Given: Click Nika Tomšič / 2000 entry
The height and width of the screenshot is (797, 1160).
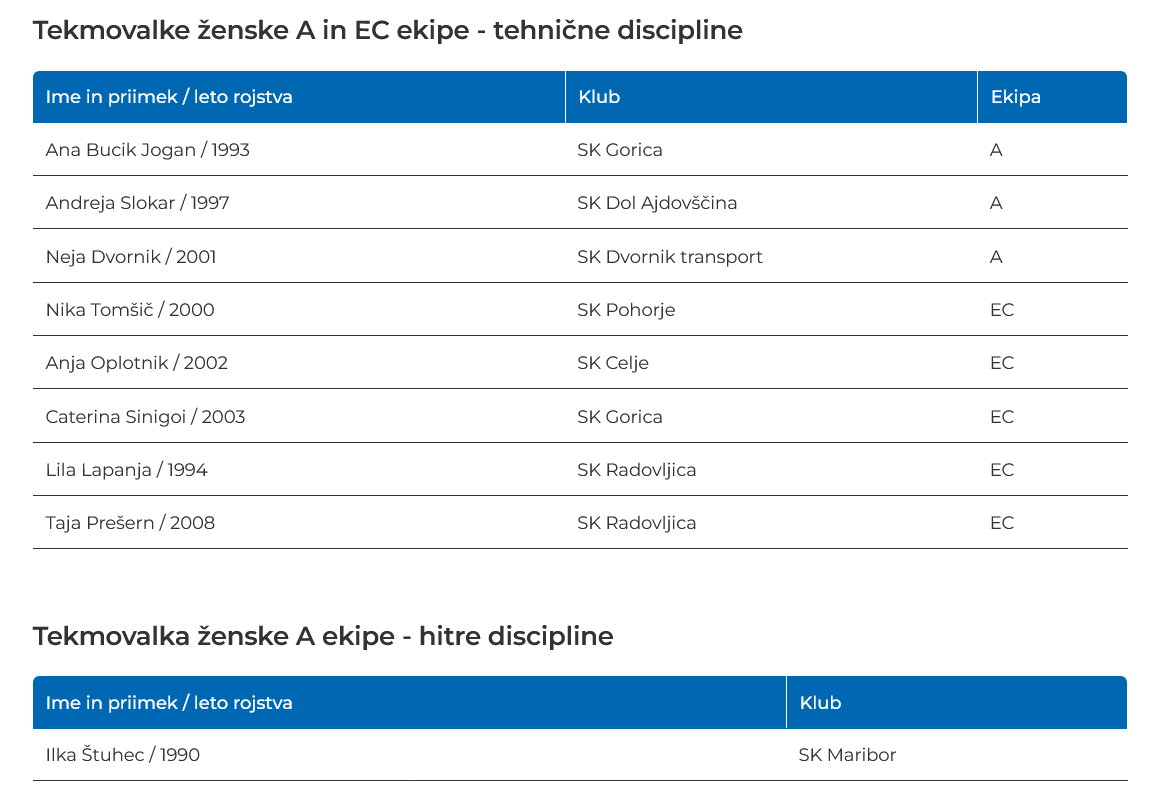Looking at the screenshot, I should click(130, 310).
